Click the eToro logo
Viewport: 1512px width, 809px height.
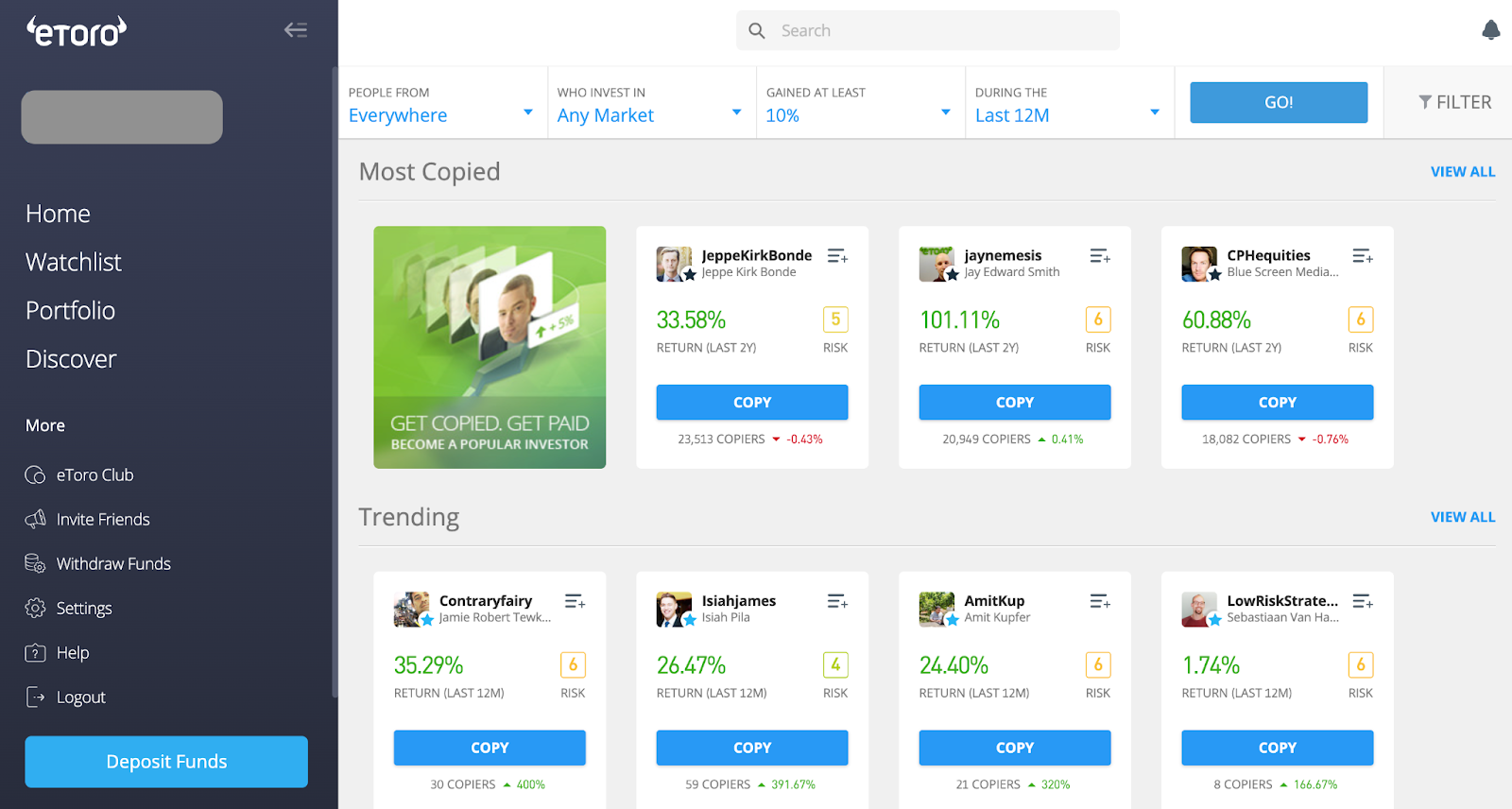[x=77, y=31]
